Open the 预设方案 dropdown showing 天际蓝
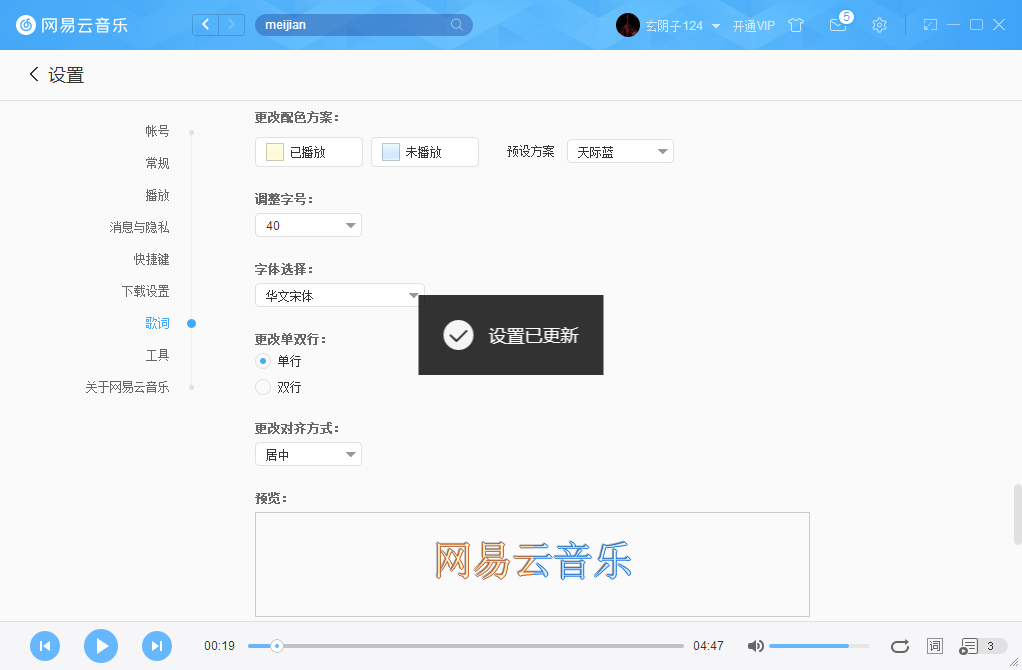 [x=620, y=150]
